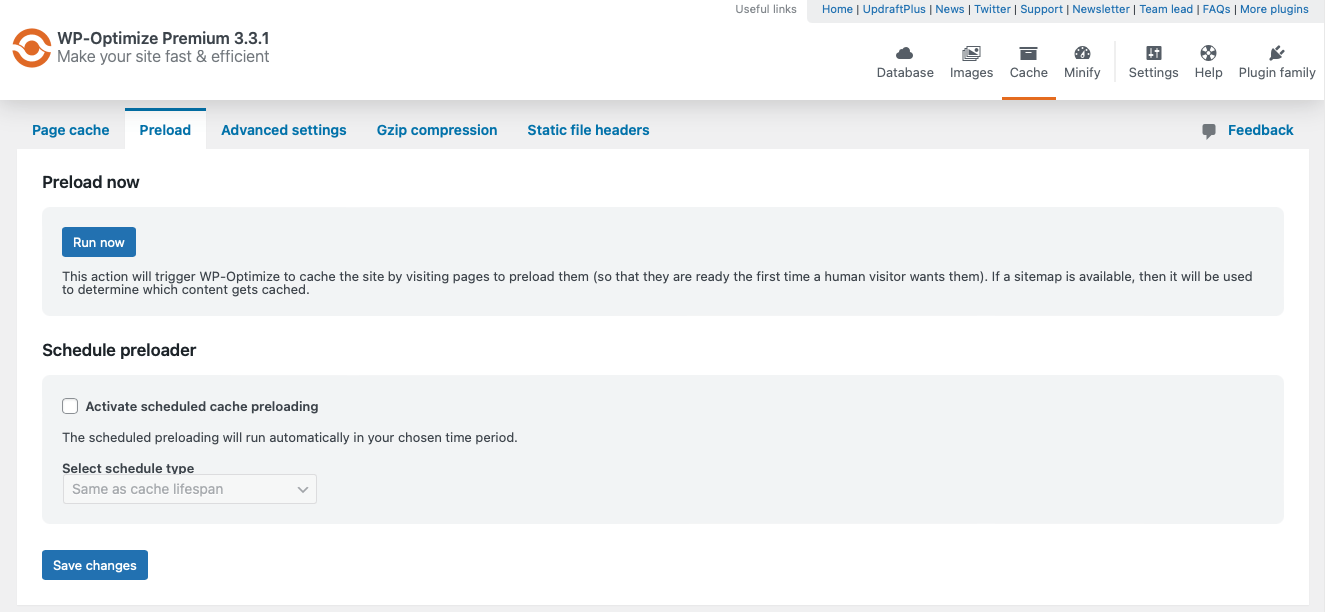Enable Activate scheduled cache preloading checkbox

tap(70, 406)
